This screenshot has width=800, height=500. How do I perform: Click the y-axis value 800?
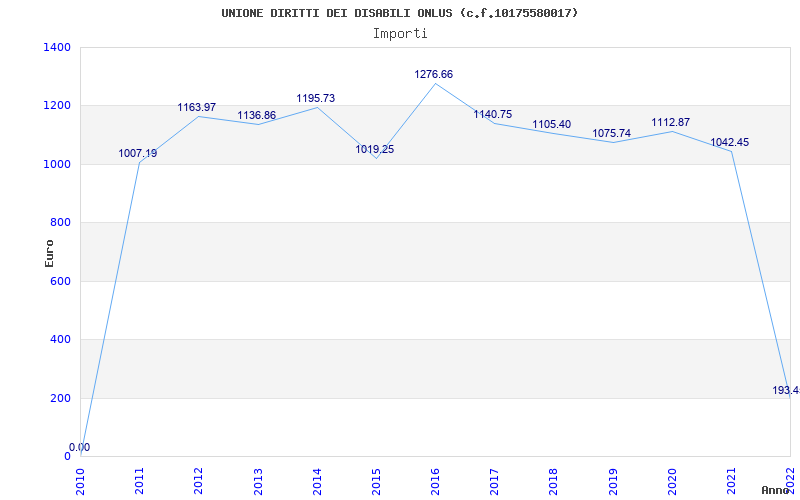60,223
